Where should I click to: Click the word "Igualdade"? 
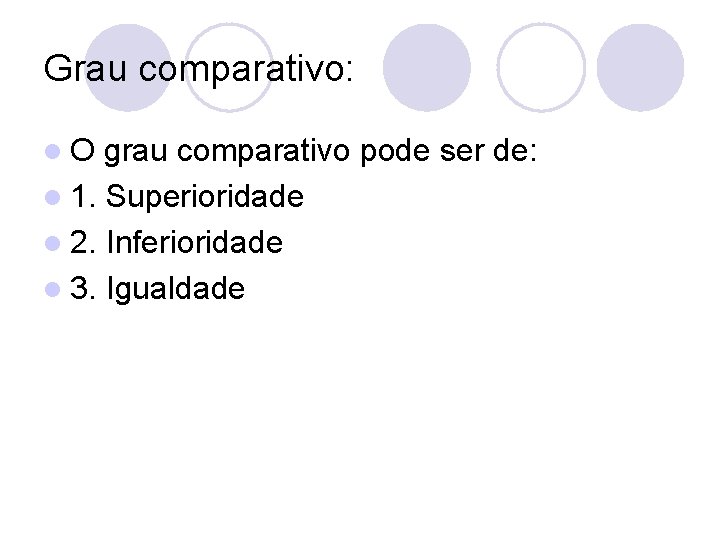tap(175, 290)
